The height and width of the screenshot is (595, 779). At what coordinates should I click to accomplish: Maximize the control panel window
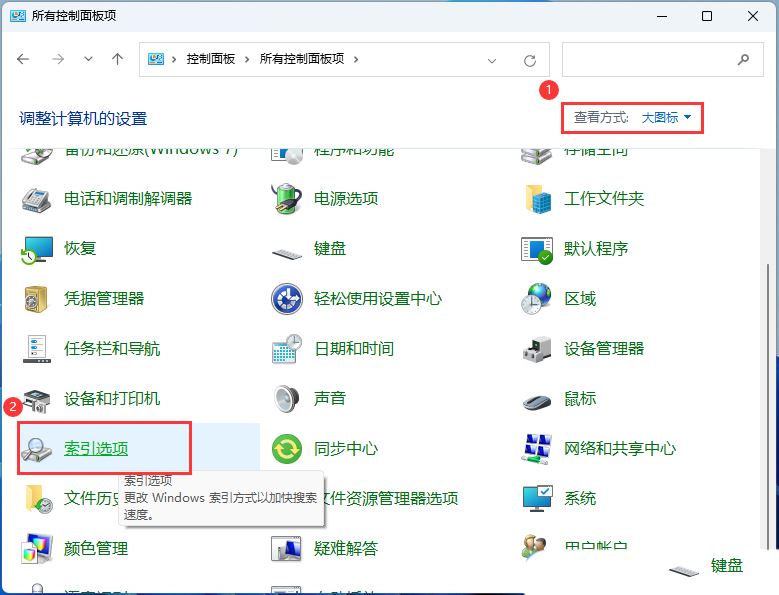[x=706, y=16]
